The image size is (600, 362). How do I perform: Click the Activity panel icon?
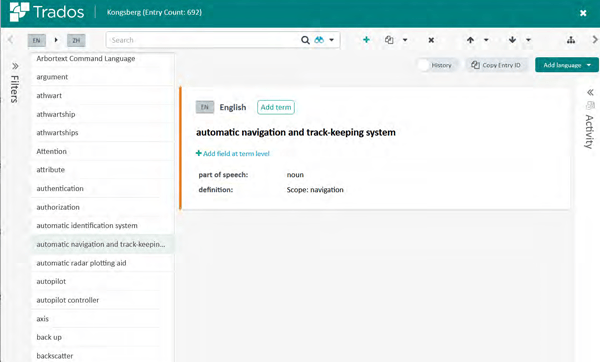click(x=590, y=105)
